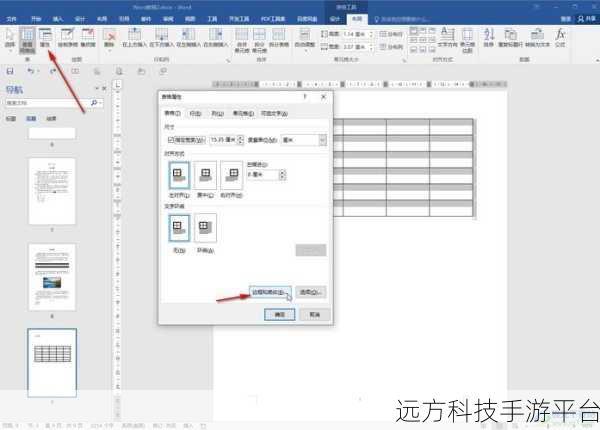The width and height of the screenshot is (600, 430).
Task: Click Split Table icon
Action: click(279, 38)
